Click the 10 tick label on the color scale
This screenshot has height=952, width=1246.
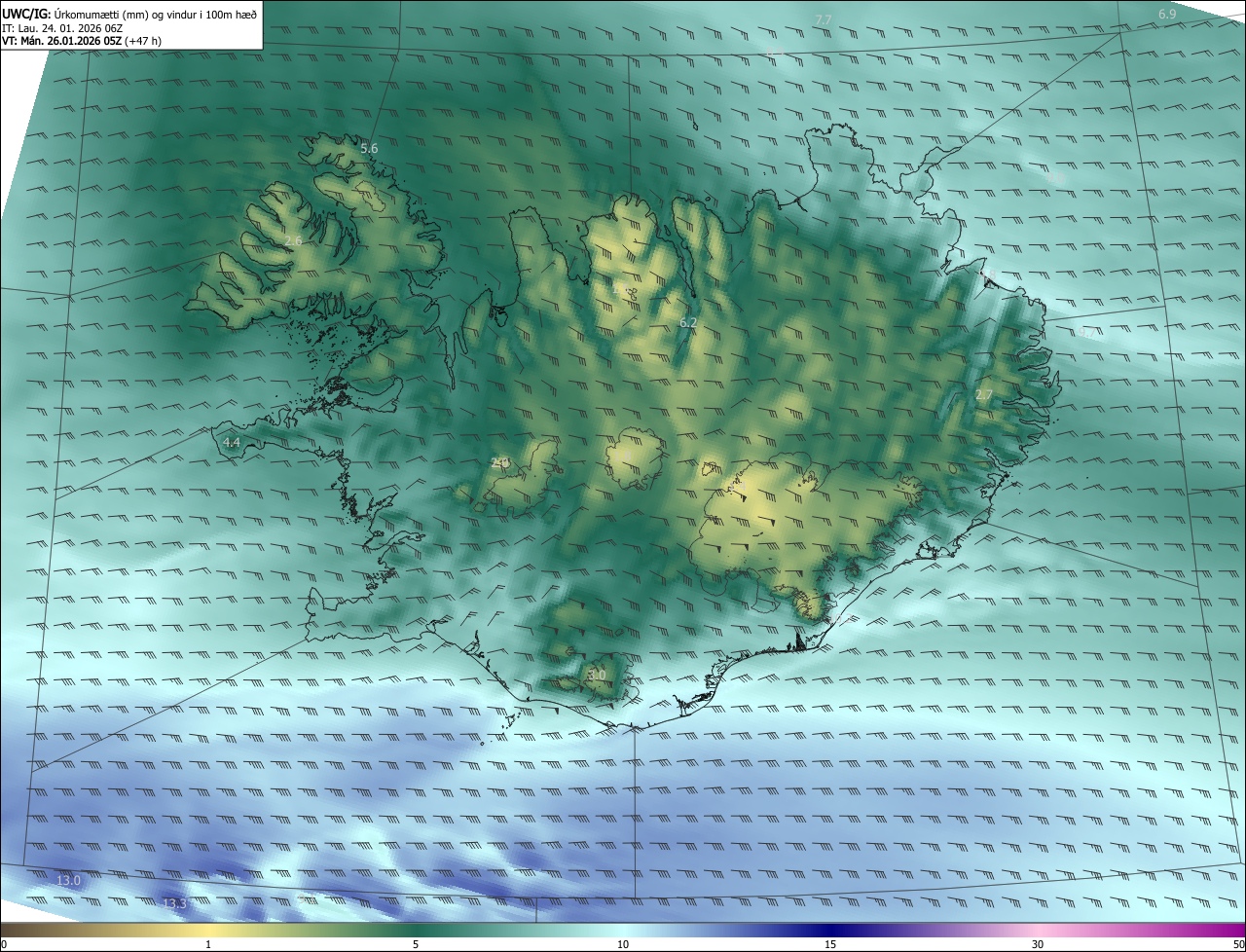623,944
